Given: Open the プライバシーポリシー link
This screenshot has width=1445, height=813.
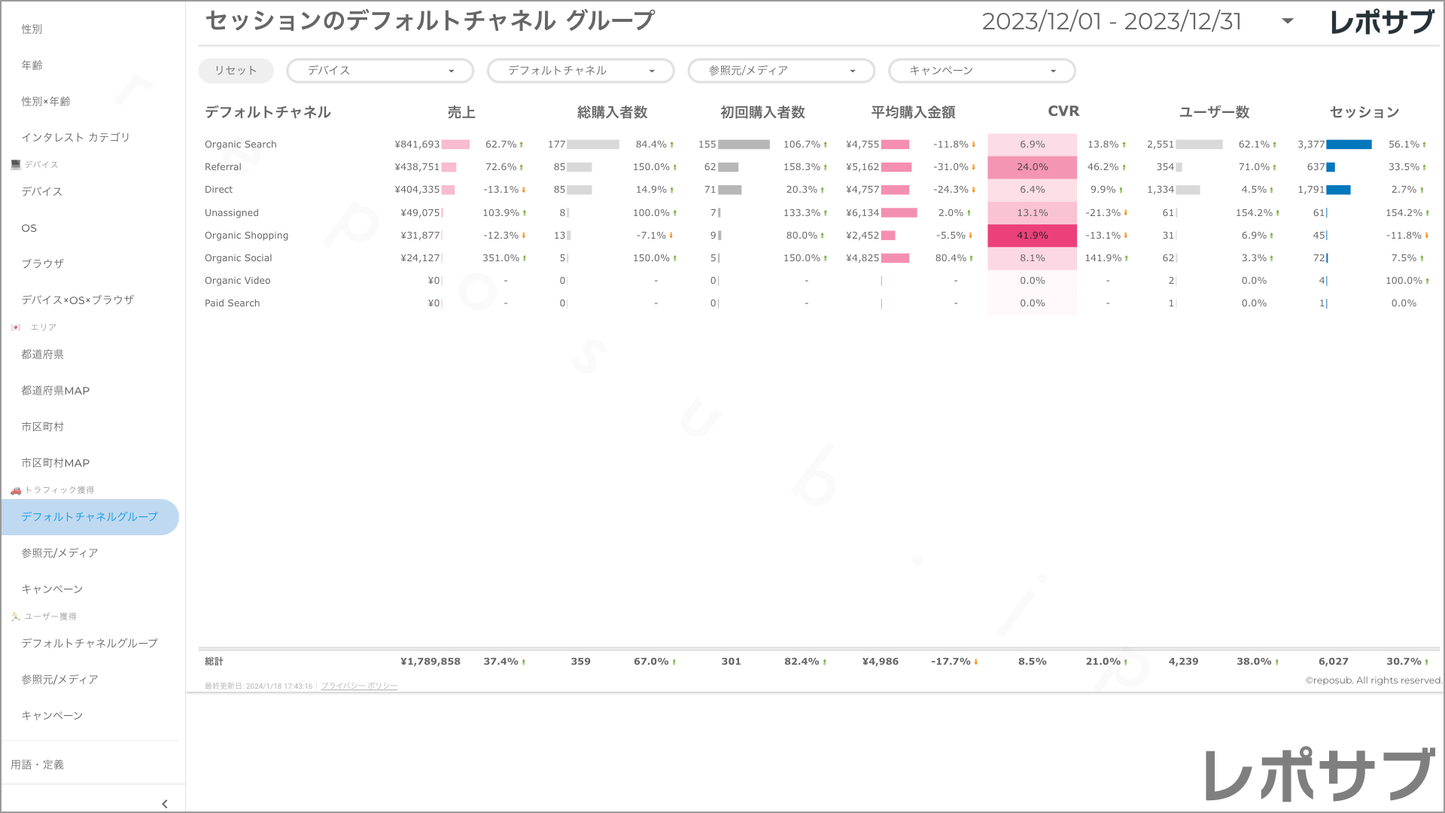Looking at the screenshot, I should tap(359, 686).
